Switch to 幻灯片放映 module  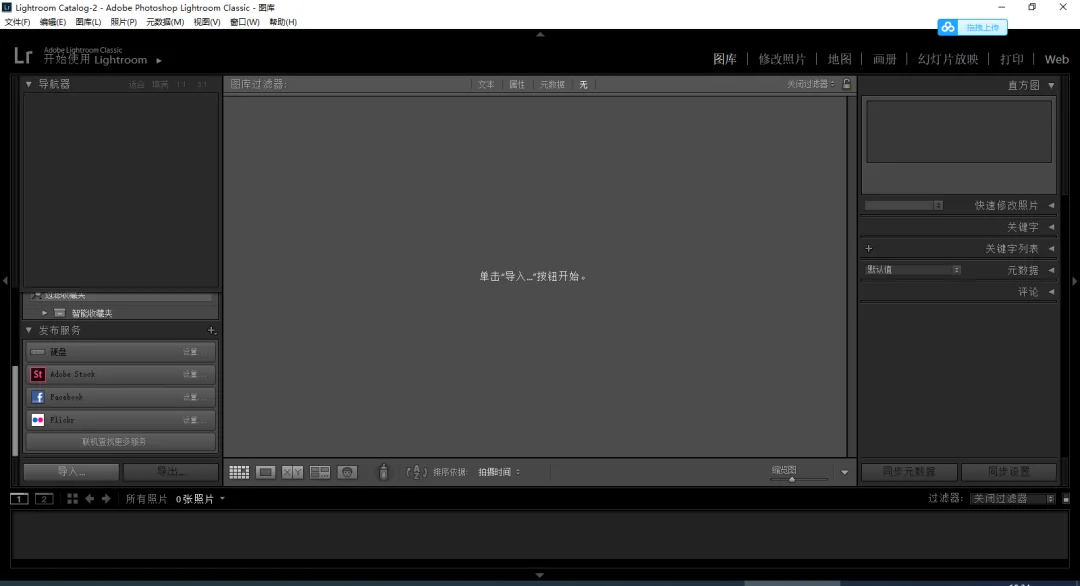click(x=948, y=59)
